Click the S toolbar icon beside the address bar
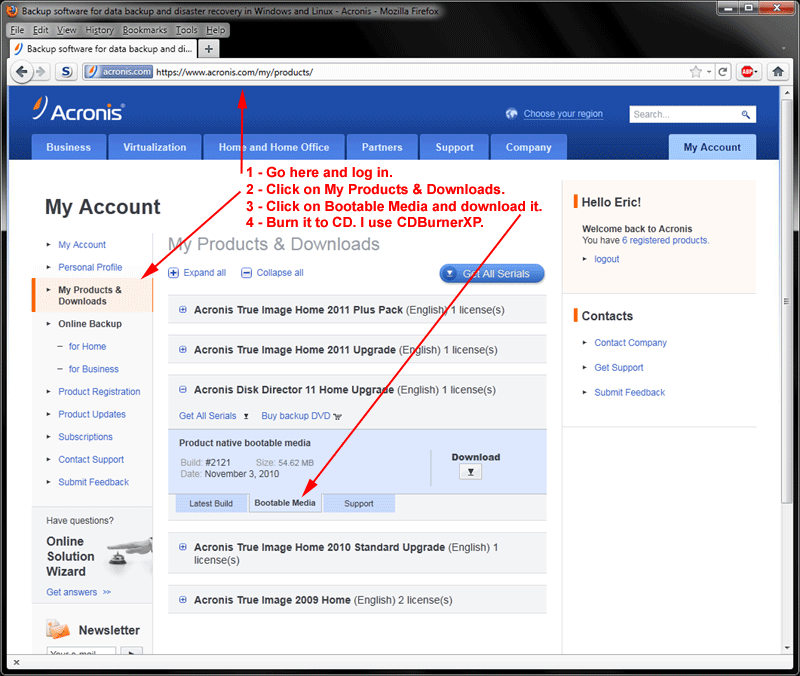This screenshot has width=800, height=676. coord(66,72)
